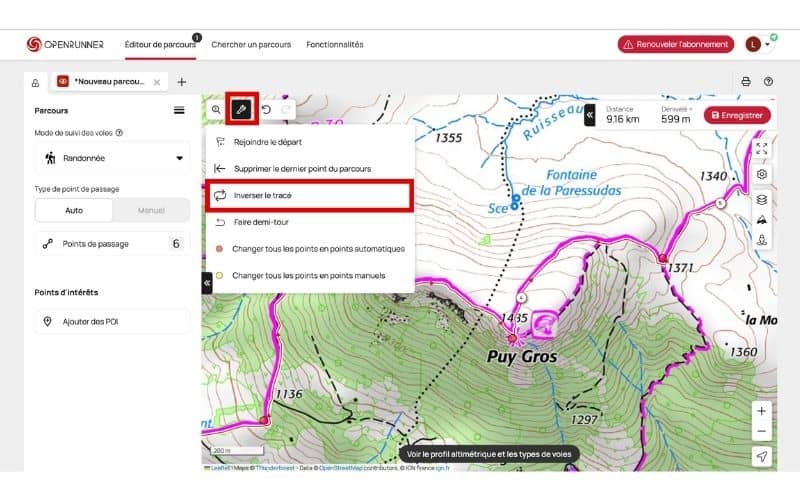Click the Enregistrer button
Image resolution: width=800 pixels, height=500 pixels.
[x=737, y=115]
